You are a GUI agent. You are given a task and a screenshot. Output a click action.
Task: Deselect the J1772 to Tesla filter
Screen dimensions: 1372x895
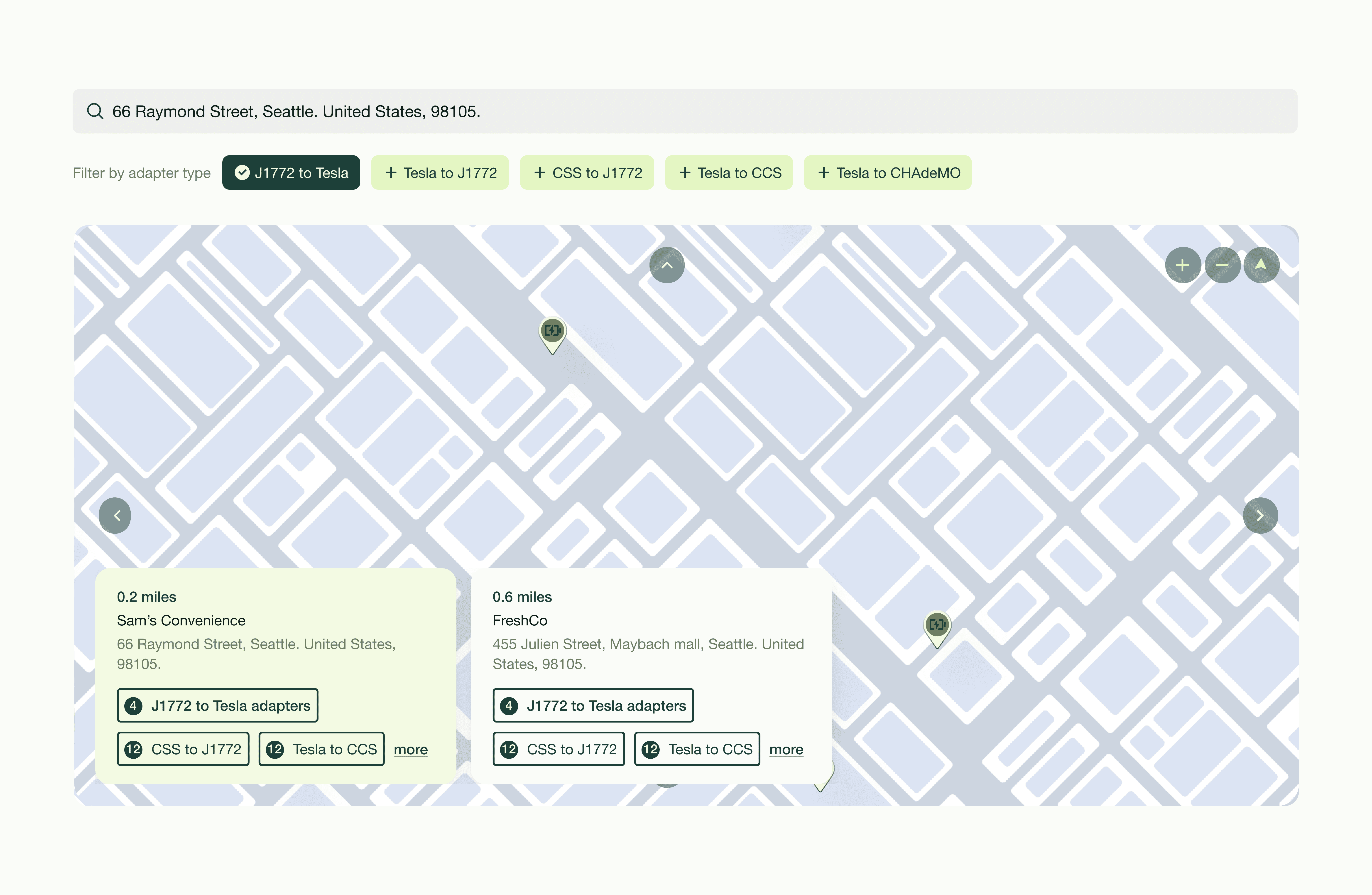(291, 173)
